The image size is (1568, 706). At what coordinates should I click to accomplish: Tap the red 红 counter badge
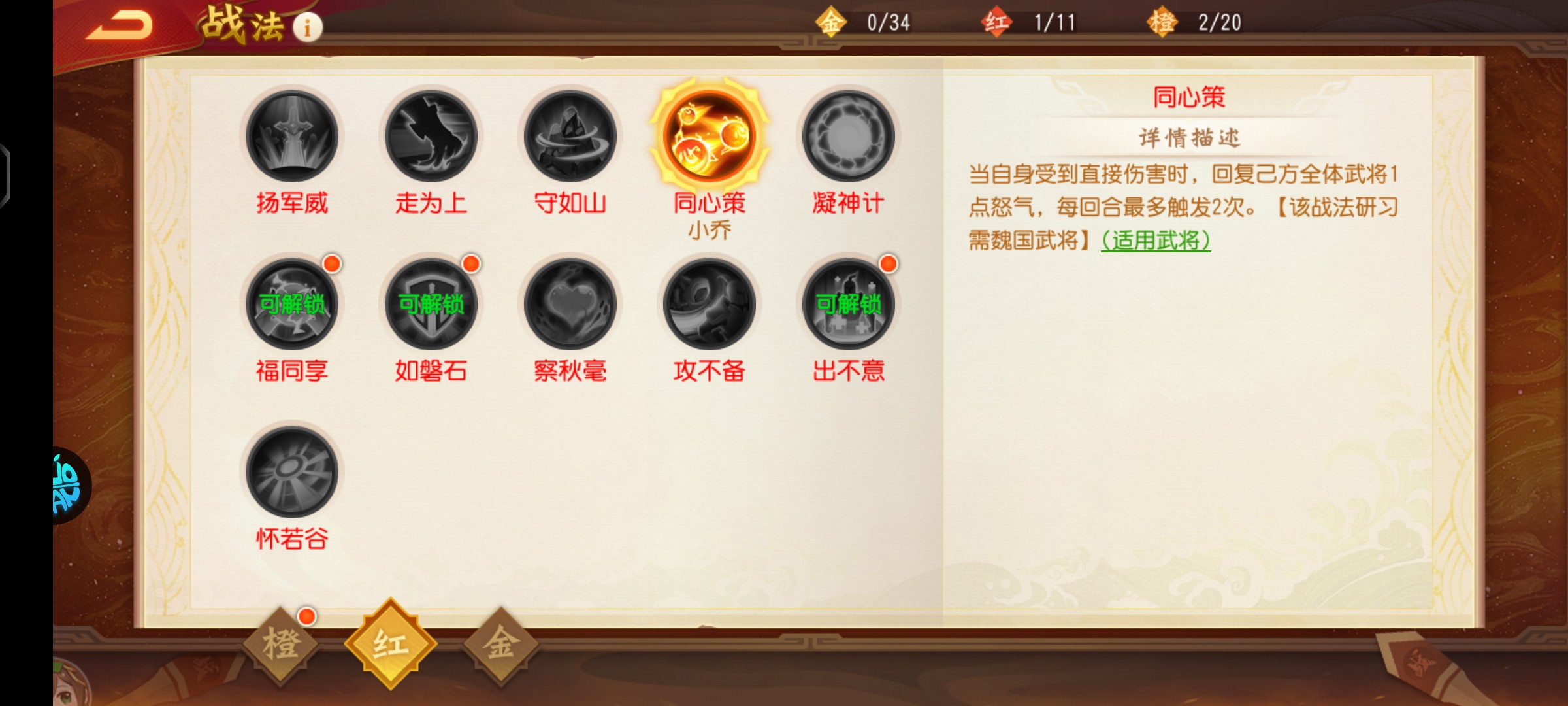tap(996, 22)
